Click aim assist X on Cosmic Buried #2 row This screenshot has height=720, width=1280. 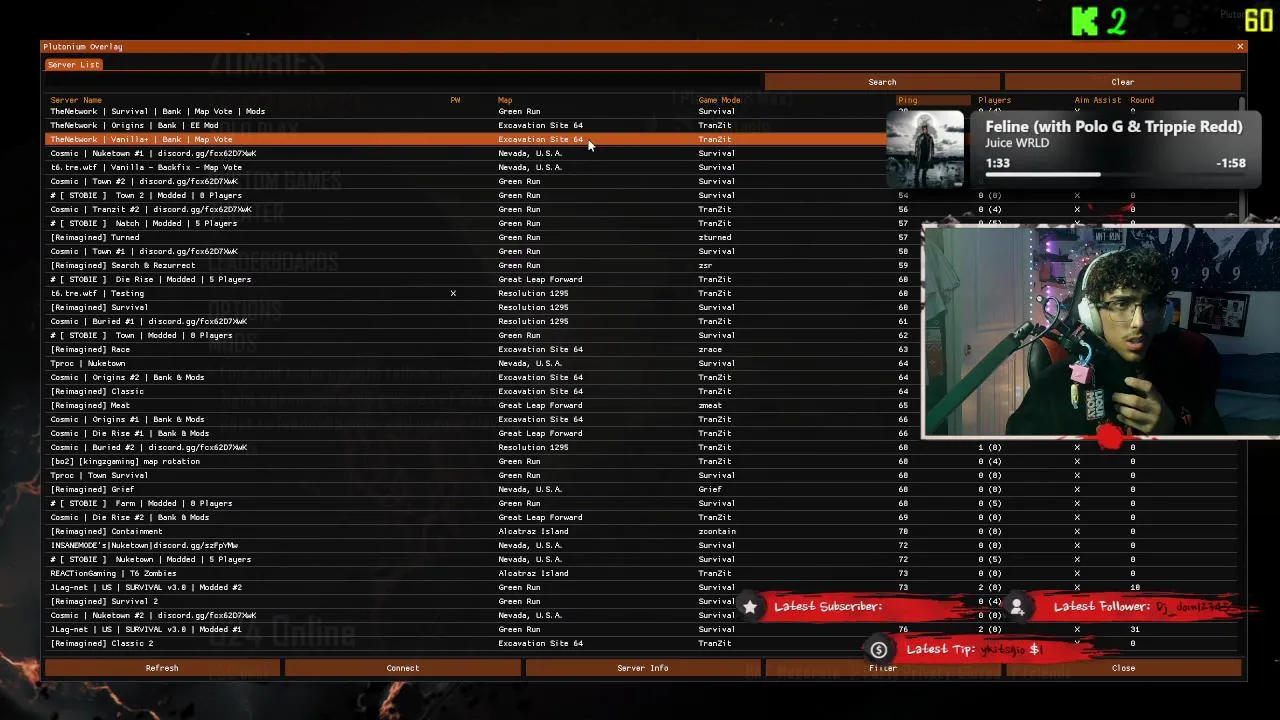(1077, 447)
